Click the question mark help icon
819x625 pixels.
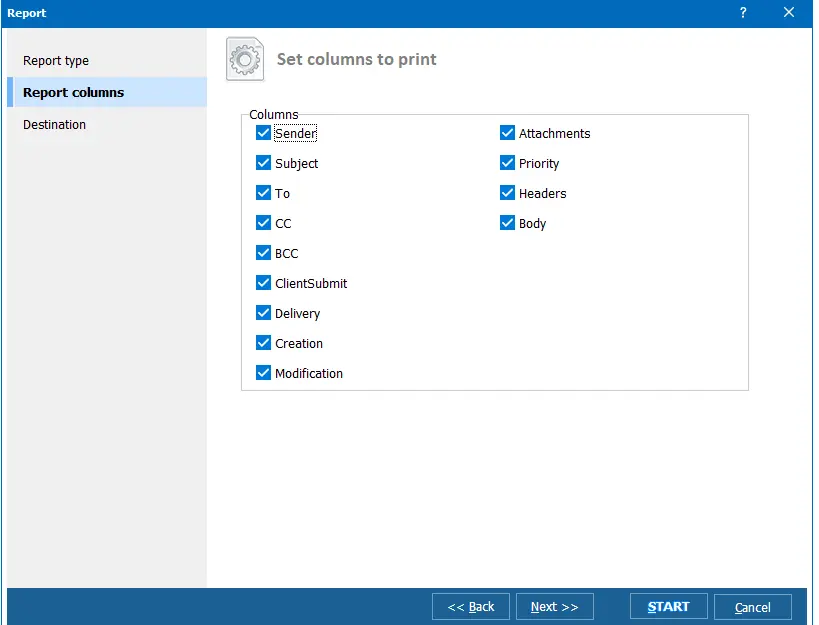(x=743, y=13)
